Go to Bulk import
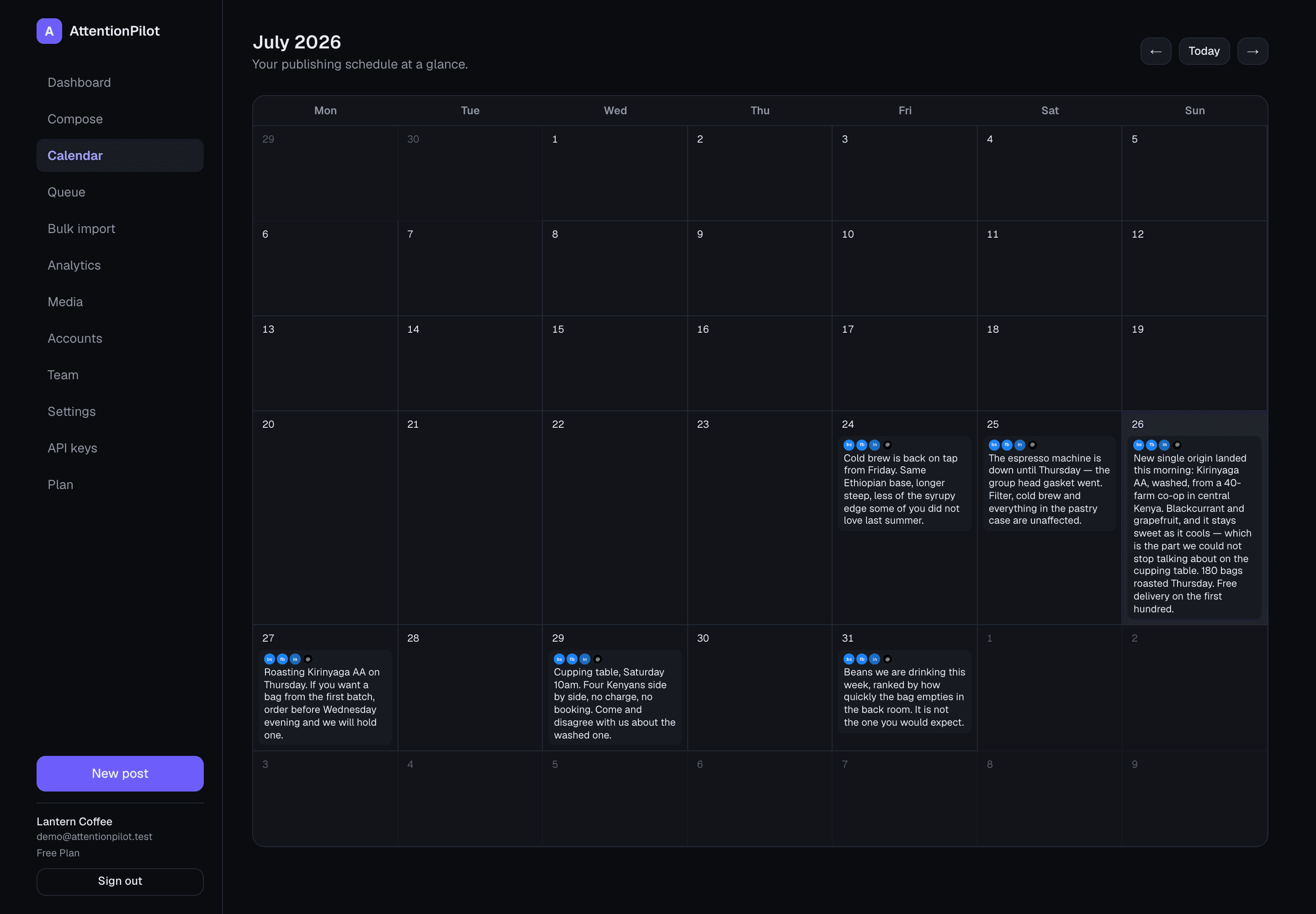The height and width of the screenshot is (914, 1316). [x=120, y=229]
